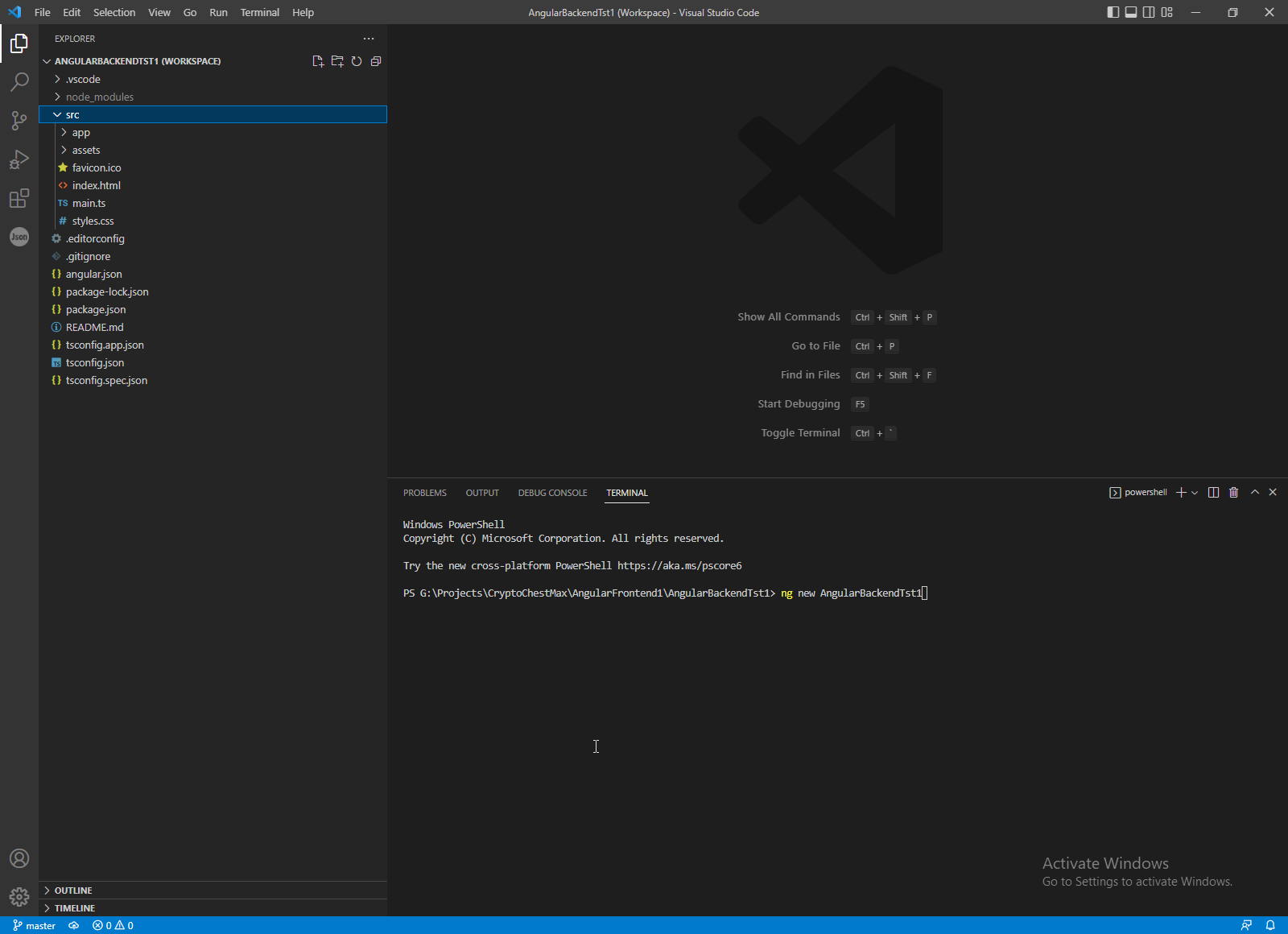Click the master branch indicator in status bar
The image size is (1288, 934).
click(x=35, y=926)
